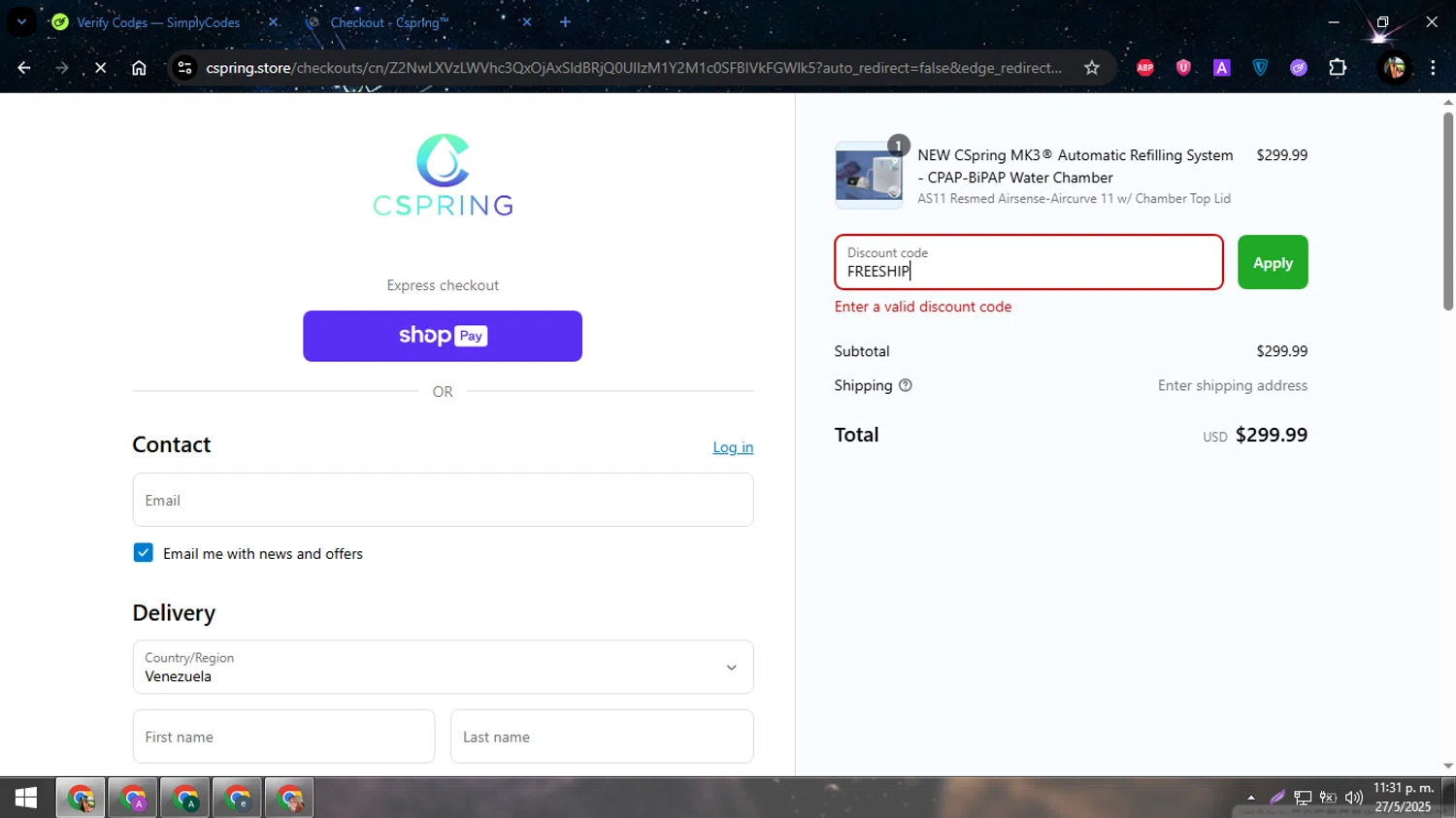Open the volume tray icon

tap(1354, 798)
